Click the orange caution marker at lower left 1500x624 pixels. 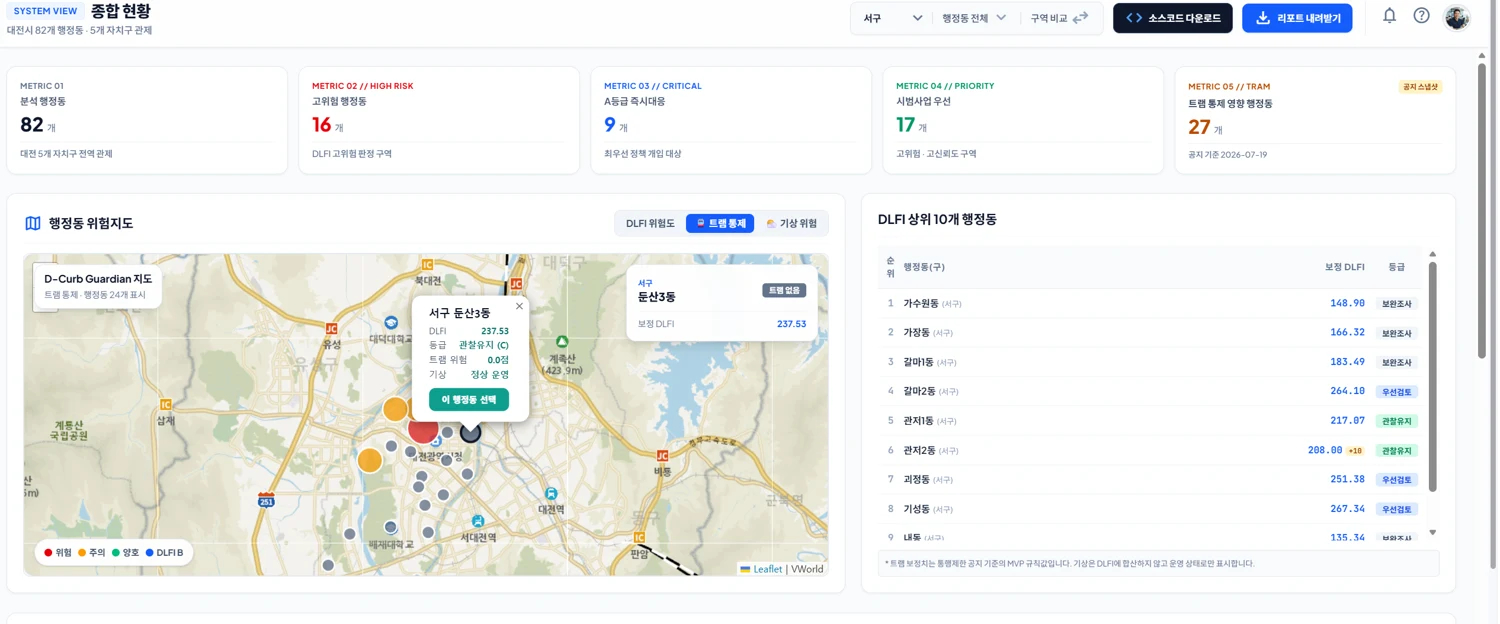(x=370, y=460)
